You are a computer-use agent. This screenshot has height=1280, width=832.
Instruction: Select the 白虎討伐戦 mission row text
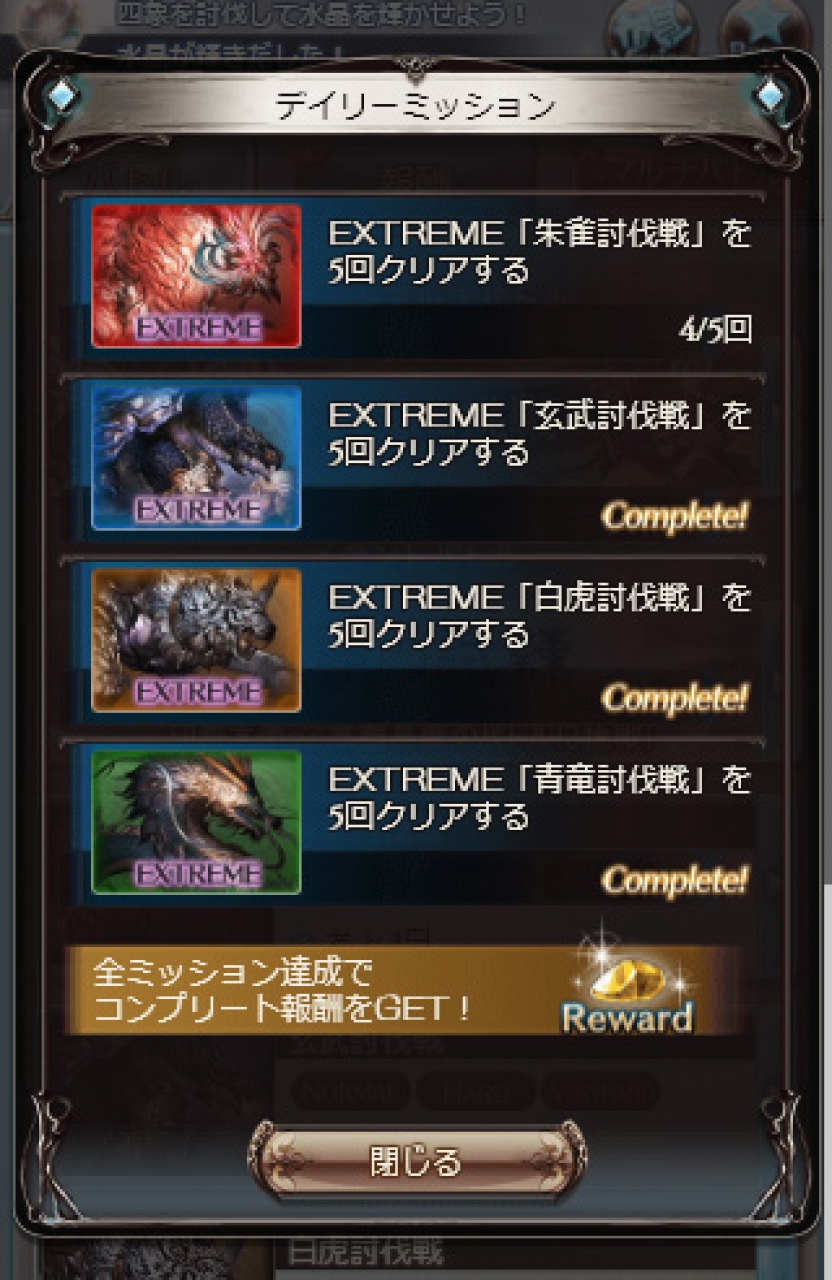[539, 615]
